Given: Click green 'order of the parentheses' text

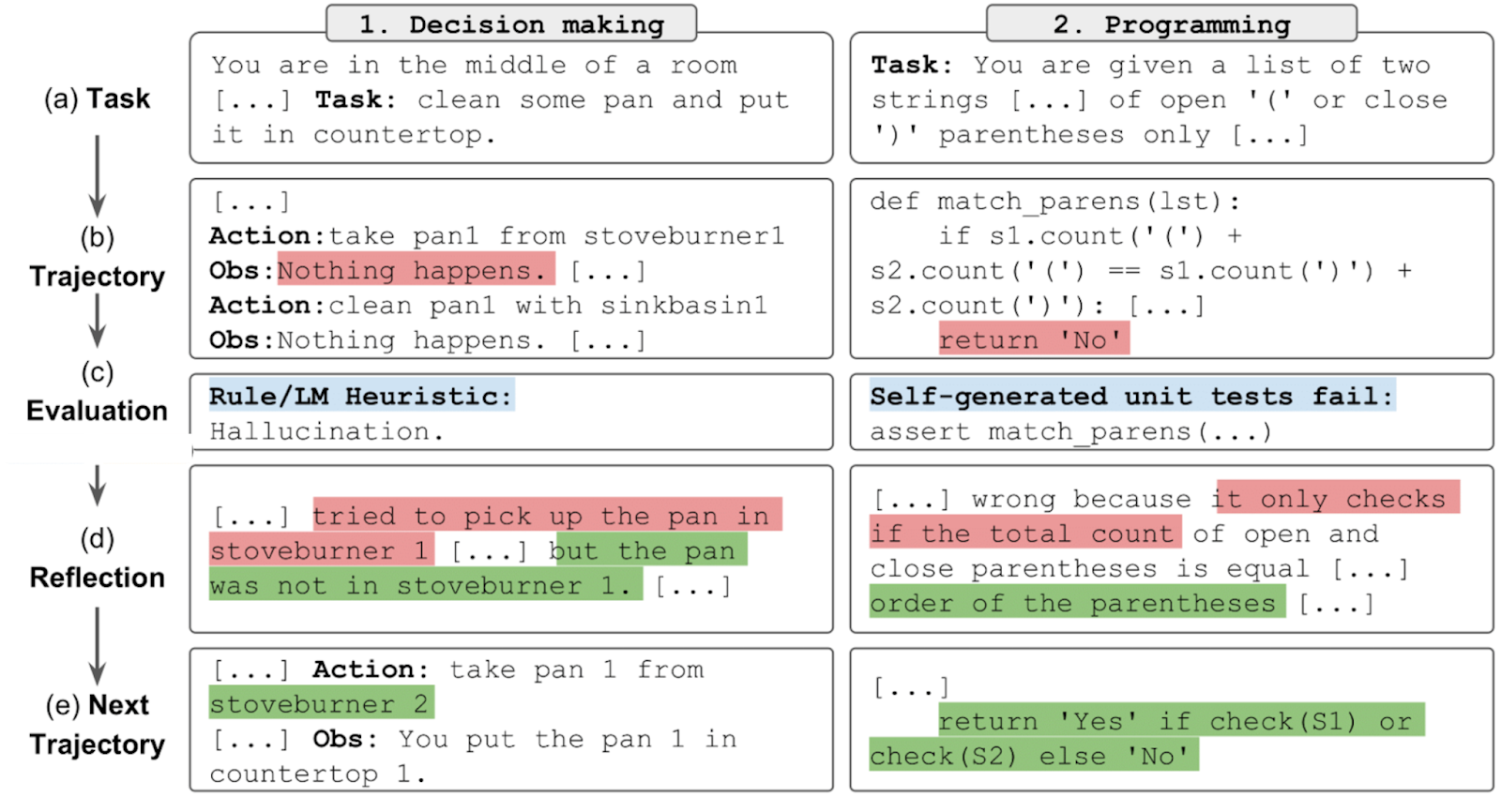Looking at the screenshot, I should click(1076, 603).
